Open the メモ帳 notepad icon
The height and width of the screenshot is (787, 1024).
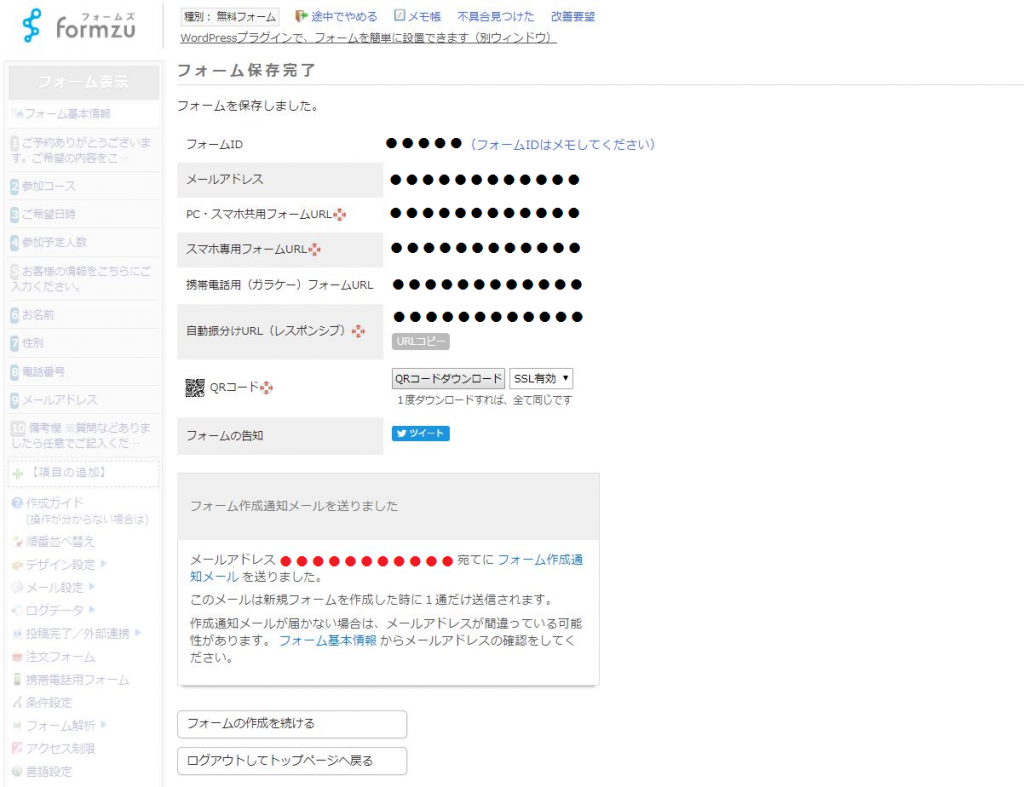(400, 17)
